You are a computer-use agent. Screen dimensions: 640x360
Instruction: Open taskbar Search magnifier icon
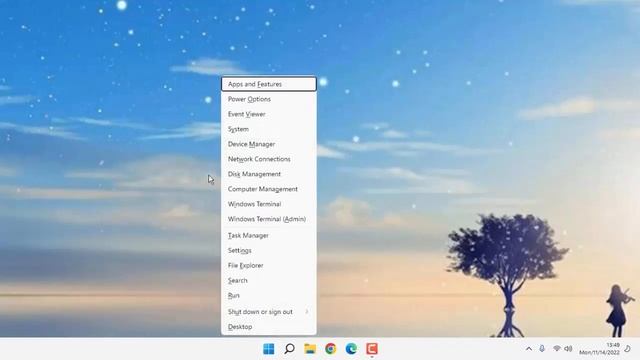(x=289, y=349)
